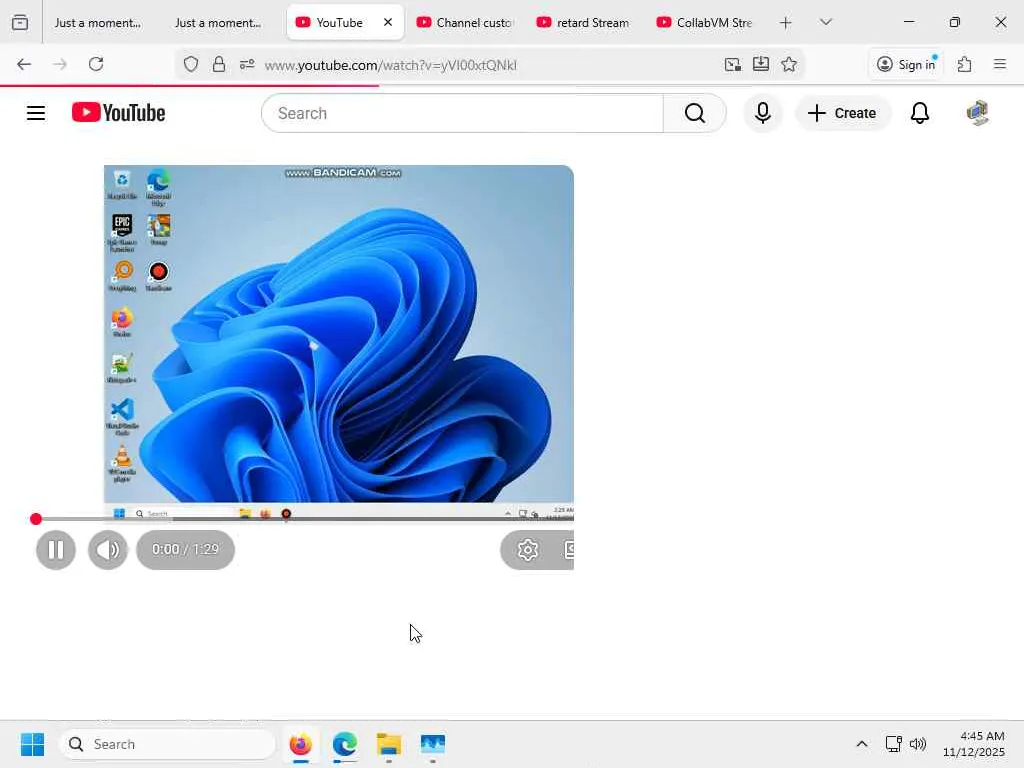This screenshot has width=1024, height=768.
Task: Open site permissions icon in address bar
Action: (247, 64)
